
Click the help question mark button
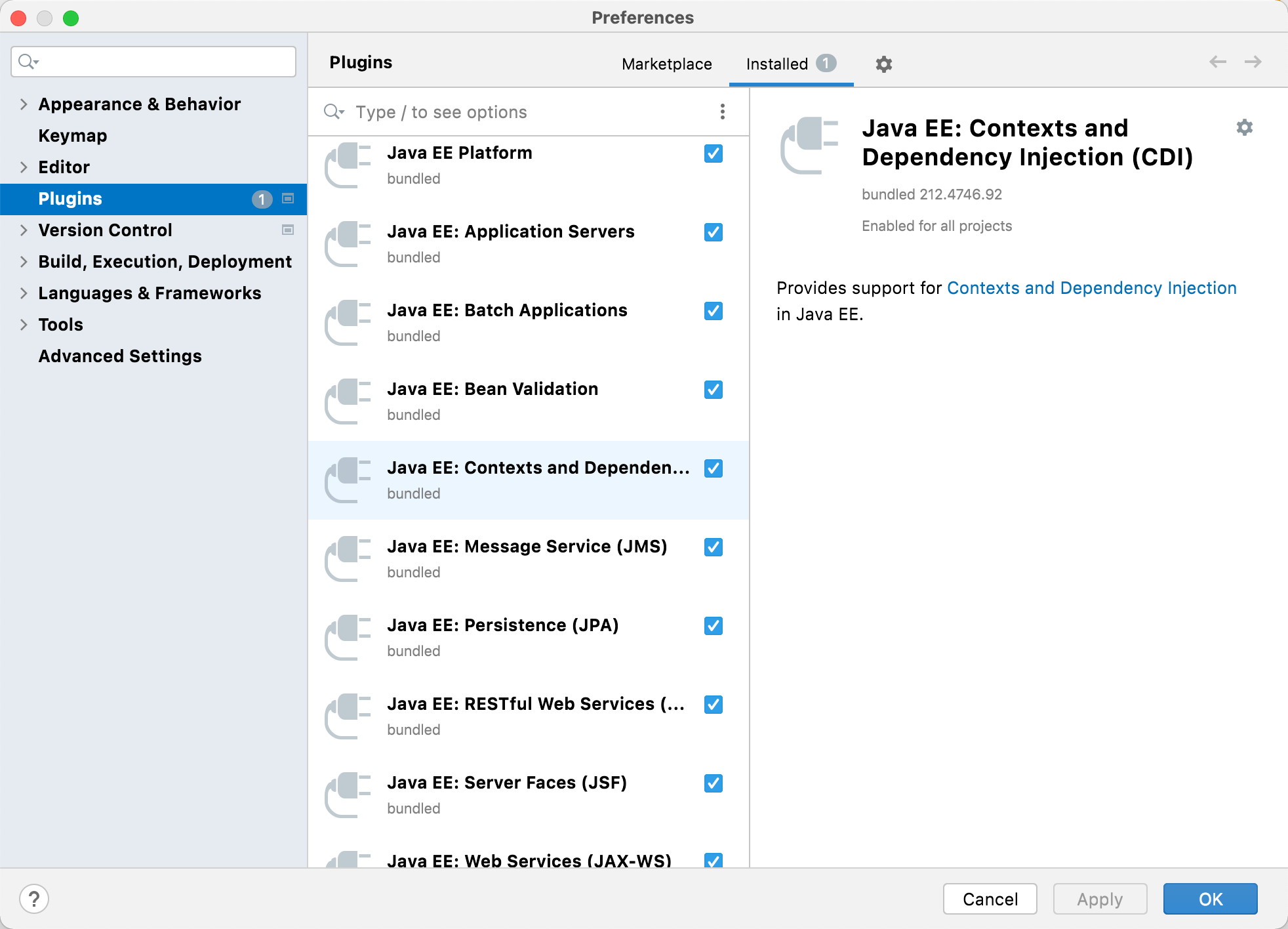[34, 898]
